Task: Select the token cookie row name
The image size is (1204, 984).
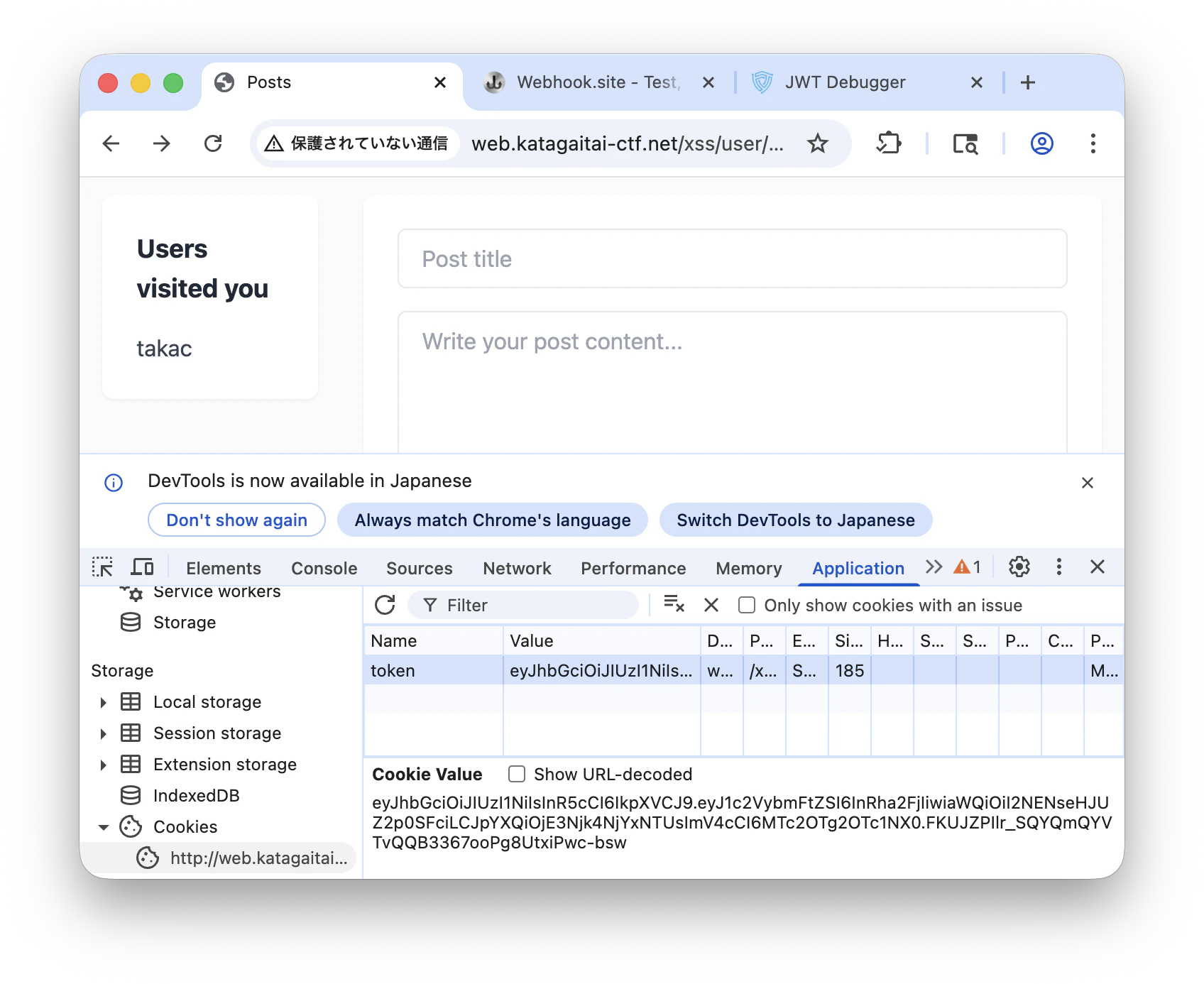Action: (x=433, y=670)
